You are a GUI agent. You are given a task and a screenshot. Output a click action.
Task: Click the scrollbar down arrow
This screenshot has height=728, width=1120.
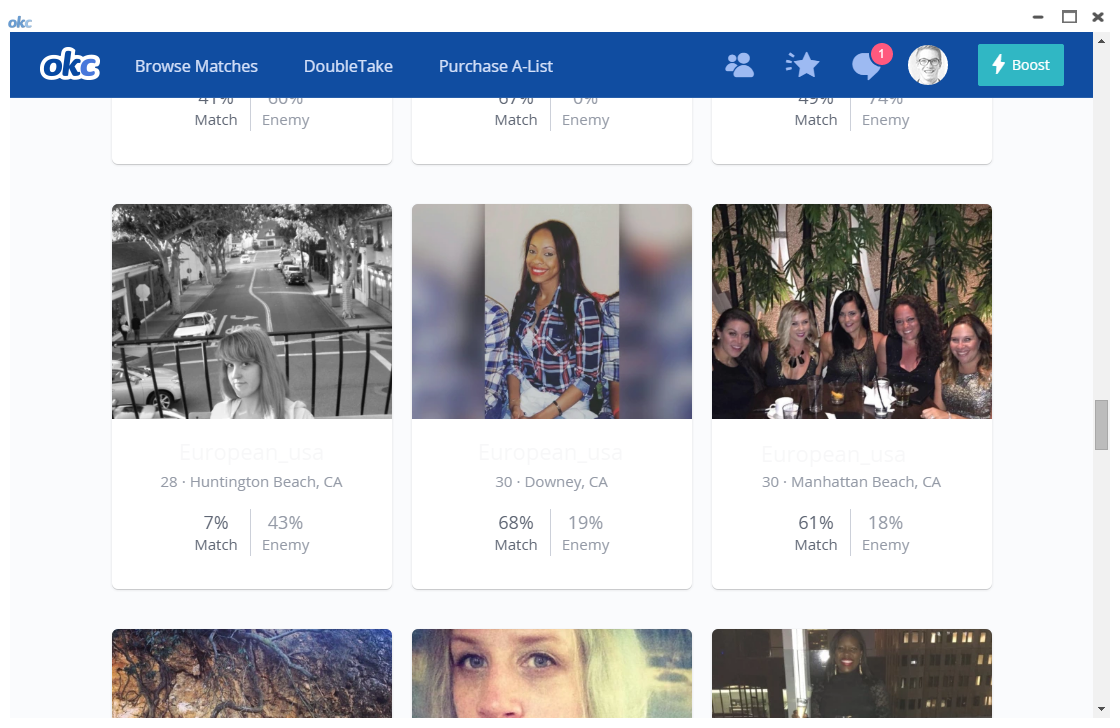pos(1101,709)
